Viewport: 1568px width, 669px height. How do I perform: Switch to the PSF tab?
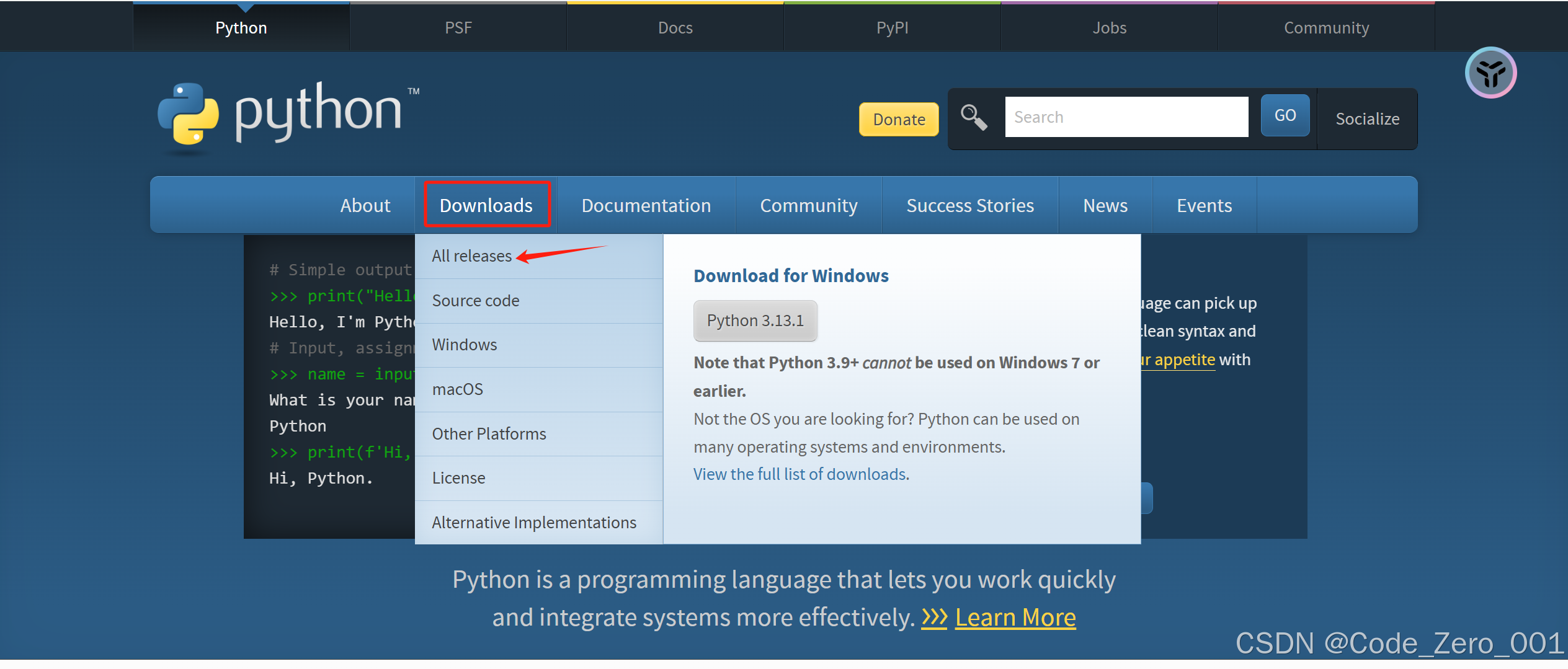458,27
